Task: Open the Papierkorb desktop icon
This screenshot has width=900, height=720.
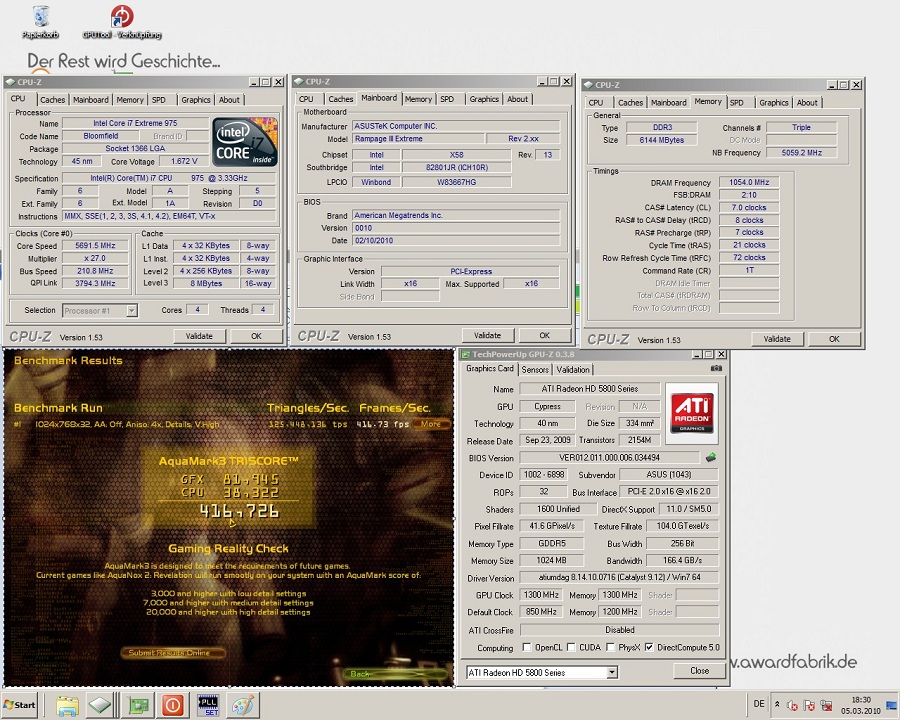Action: (41, 22)
